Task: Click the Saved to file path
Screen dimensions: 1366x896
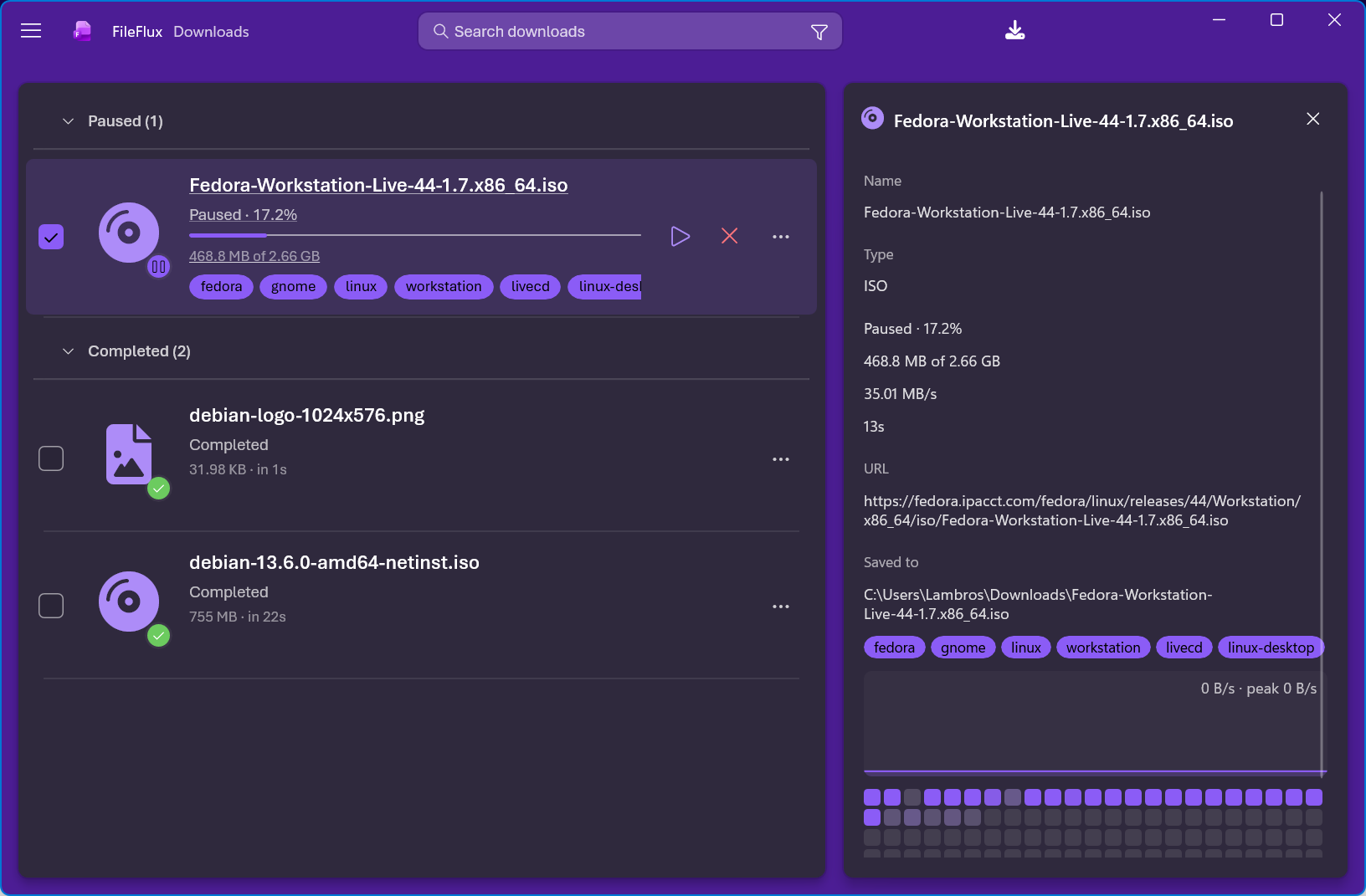Action: coord(1038,604)
